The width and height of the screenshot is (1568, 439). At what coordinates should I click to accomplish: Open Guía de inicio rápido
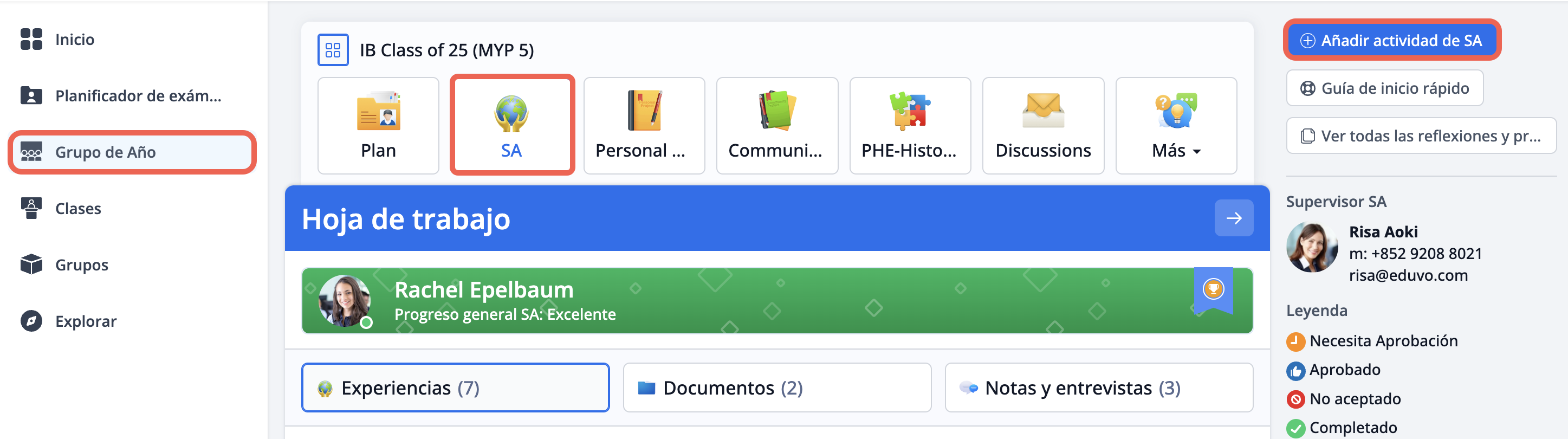1384,88
